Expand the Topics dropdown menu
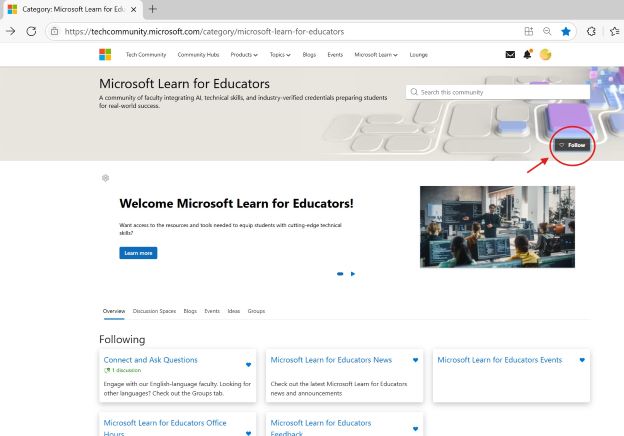Image resolution: width=624 pixels, height=436 pixels. pyautogui.click(x=280, y=55)
